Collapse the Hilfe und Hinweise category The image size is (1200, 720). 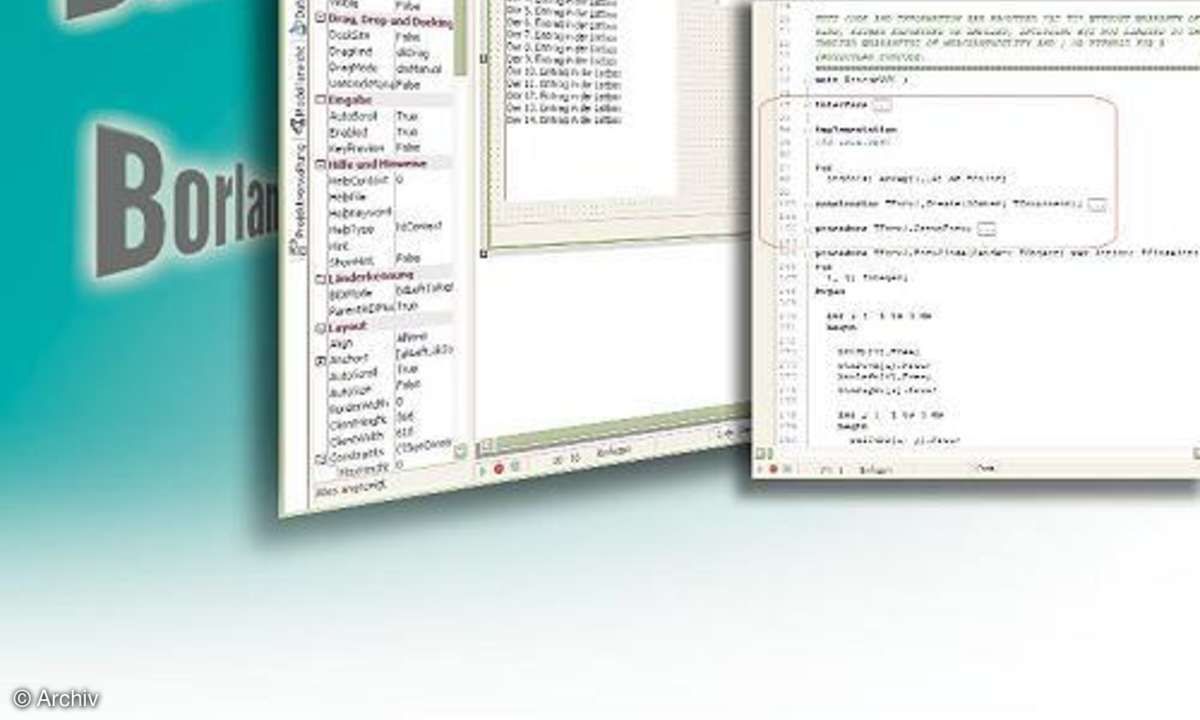[320, 163]
